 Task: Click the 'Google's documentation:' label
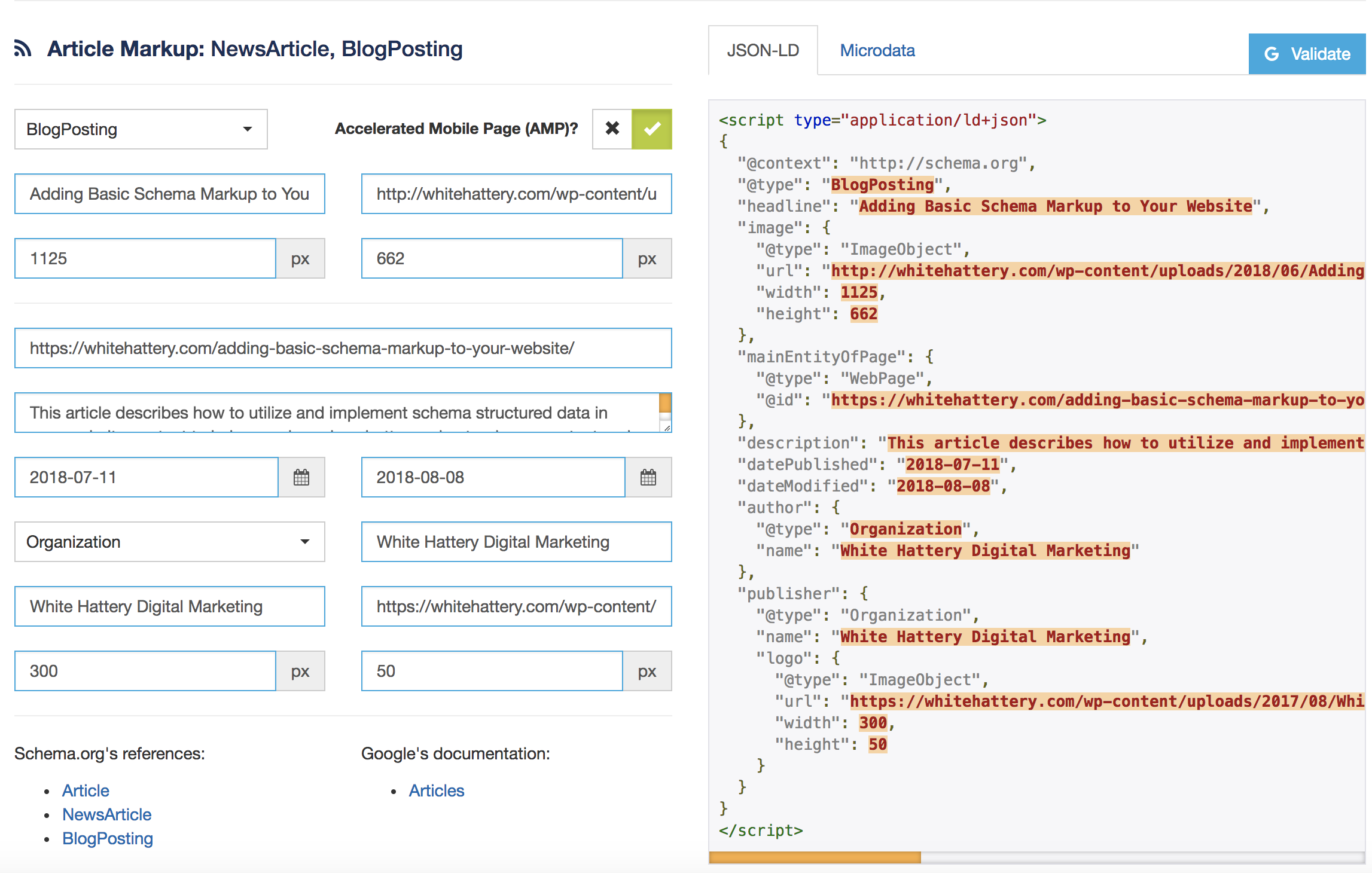[455, 753]
